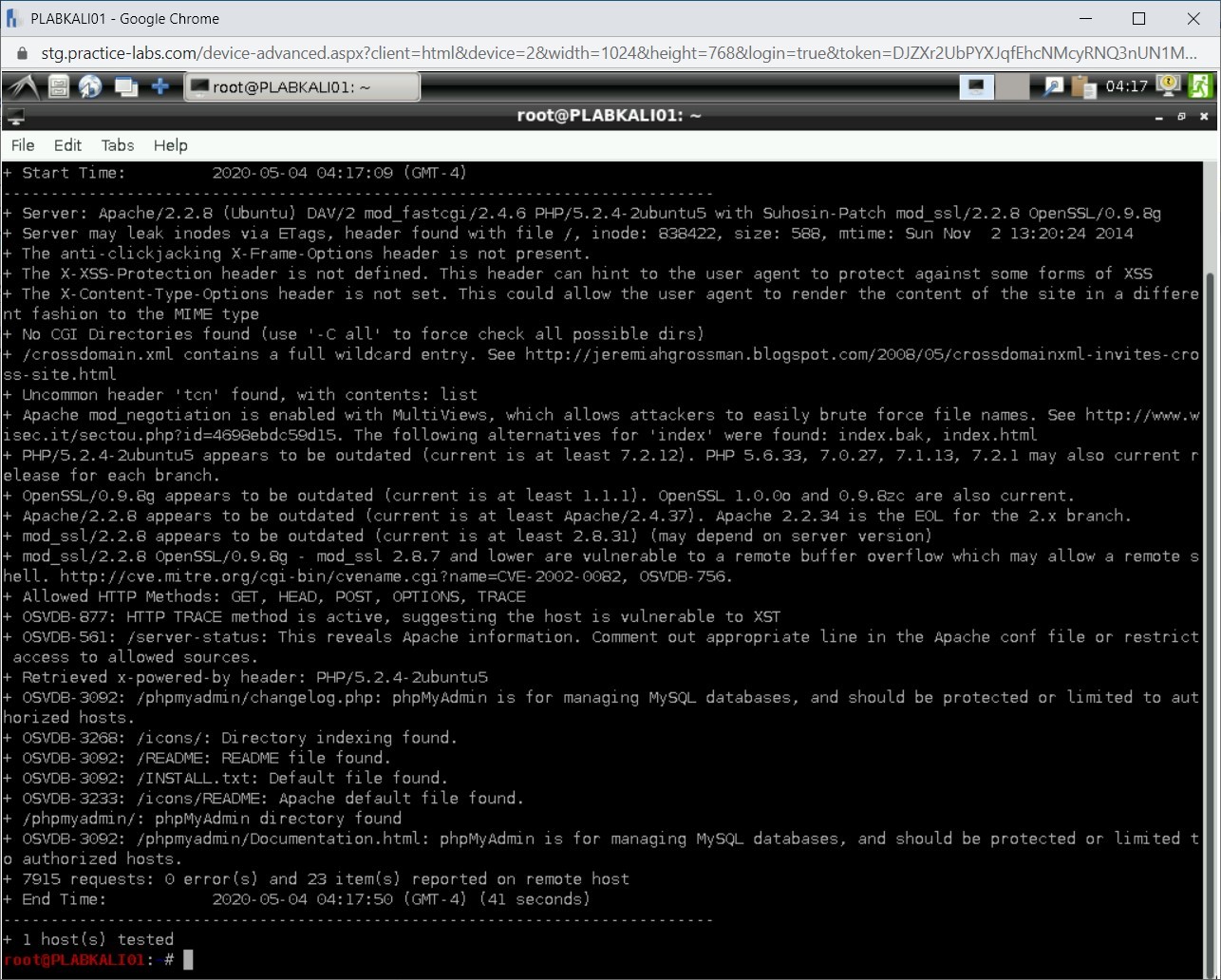1221x980 pixels.
Task: Click the green logout exit icon
Action: [1200, 86]
